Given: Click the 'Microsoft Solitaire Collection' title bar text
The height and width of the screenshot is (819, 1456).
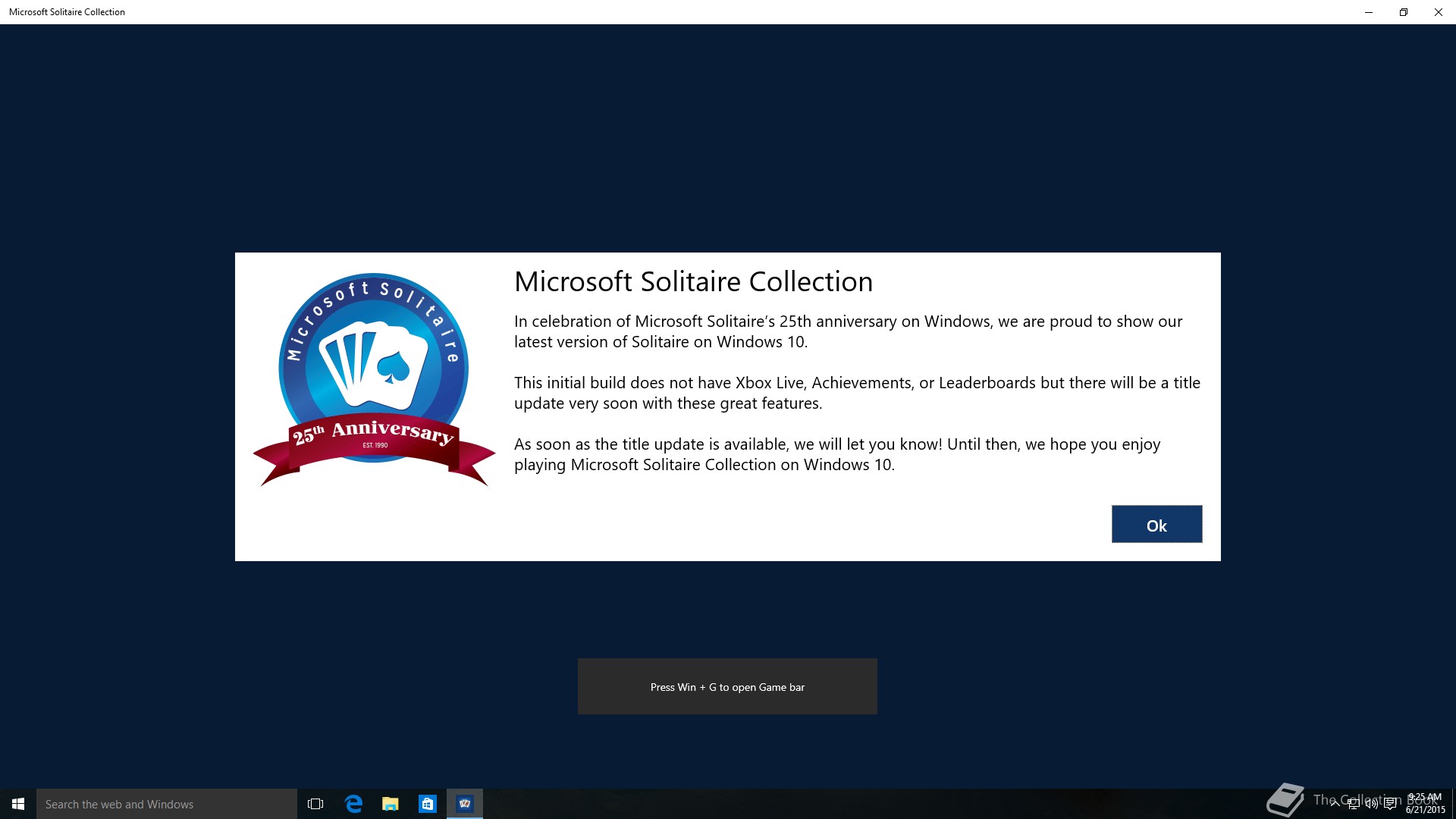Looking at the screenshot, I should click(67, 12).
